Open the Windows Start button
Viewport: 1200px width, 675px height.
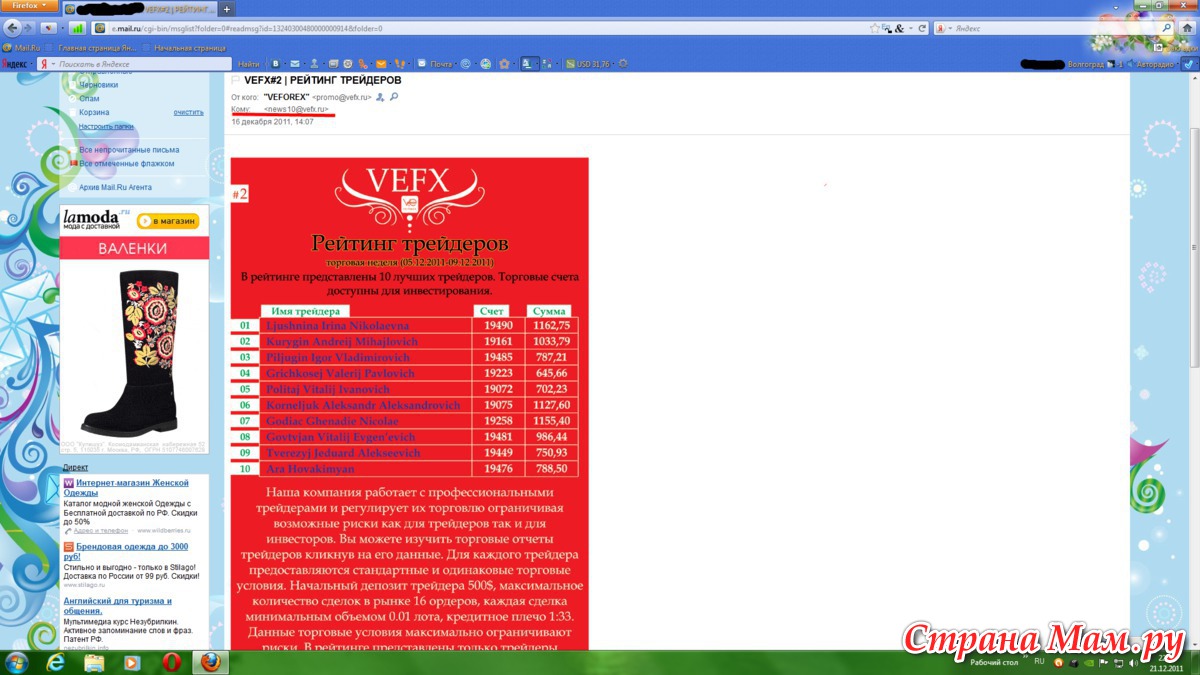pos(17,662)
